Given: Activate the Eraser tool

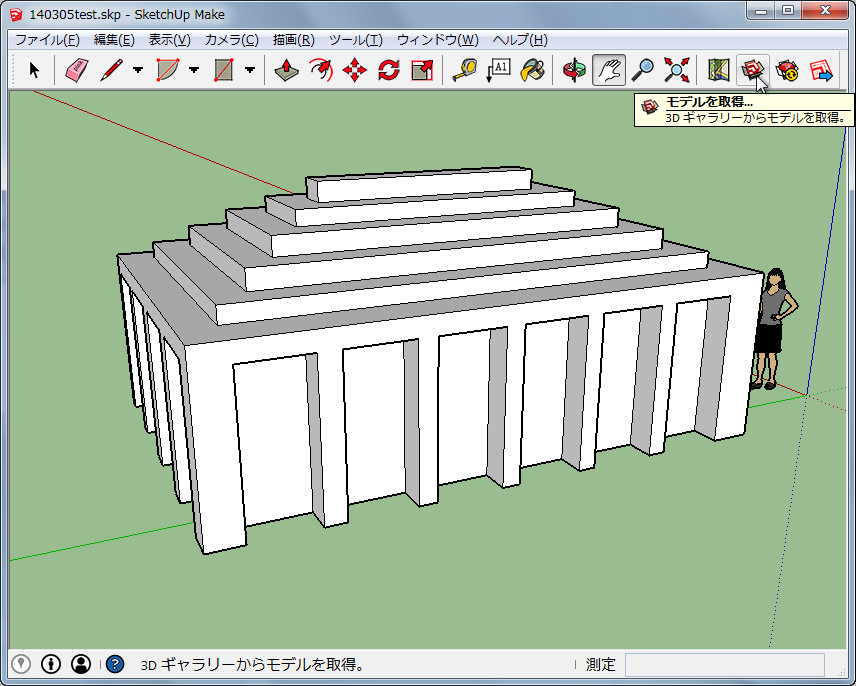Looking at the screenshot, I should point(77,70).
